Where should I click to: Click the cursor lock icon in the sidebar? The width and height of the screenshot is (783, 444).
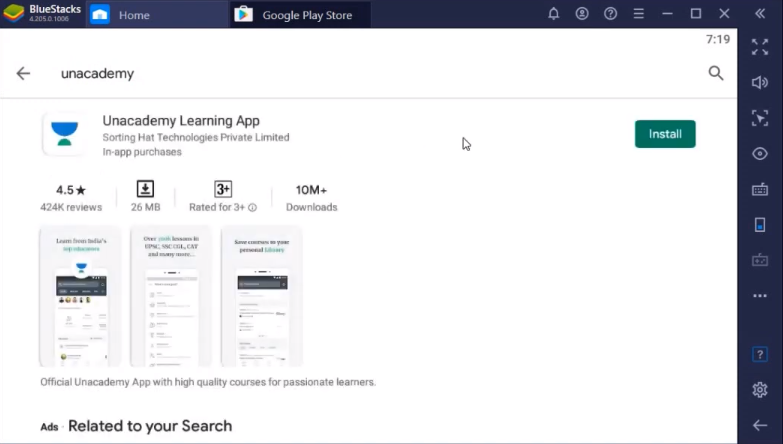click(x=760, y=118)
